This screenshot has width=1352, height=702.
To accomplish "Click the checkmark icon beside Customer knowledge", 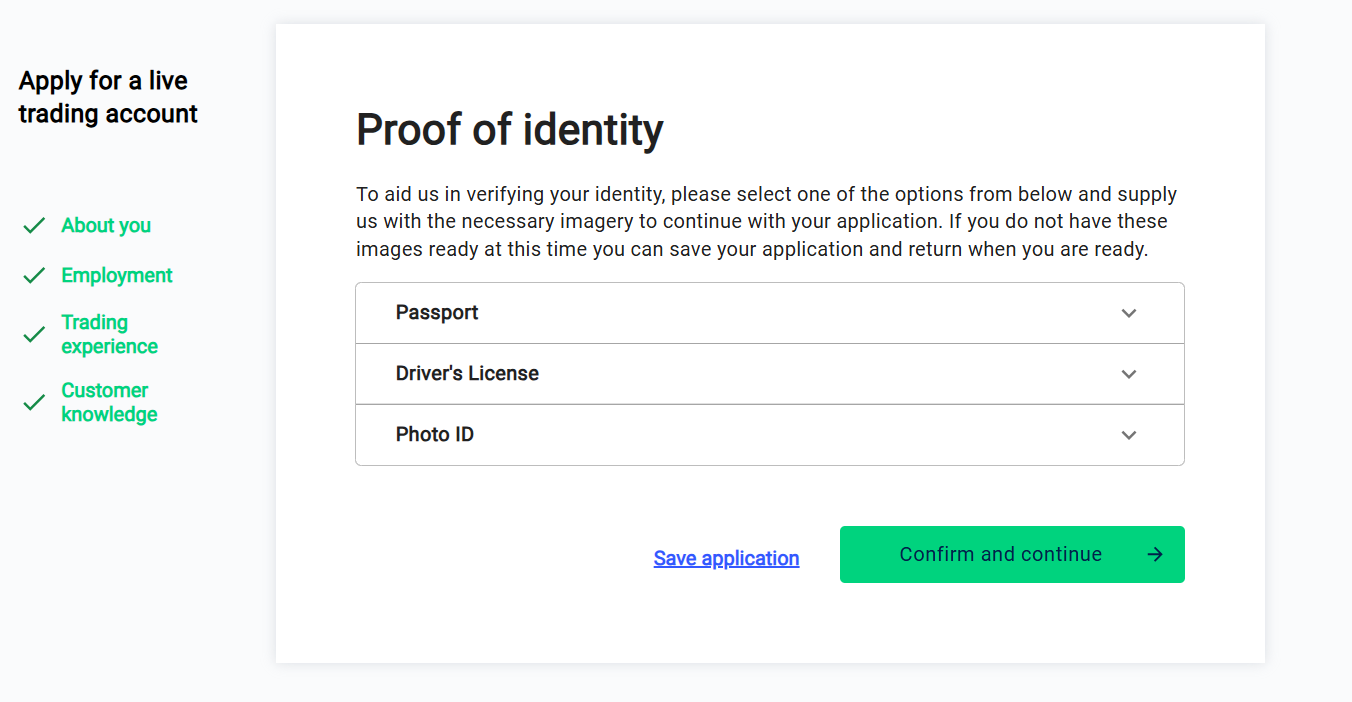I will click(34, 402).
